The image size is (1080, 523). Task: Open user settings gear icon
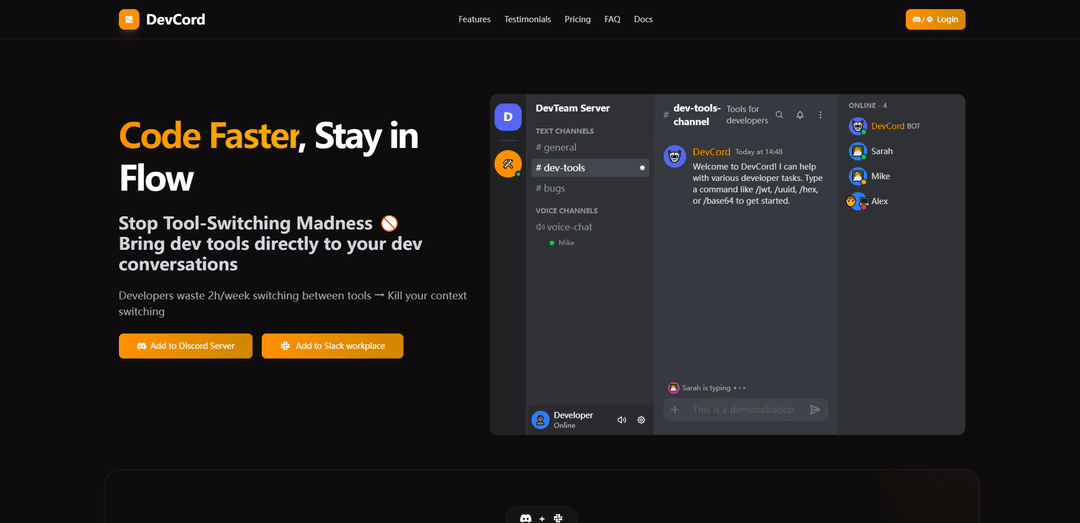click(641, 420)
